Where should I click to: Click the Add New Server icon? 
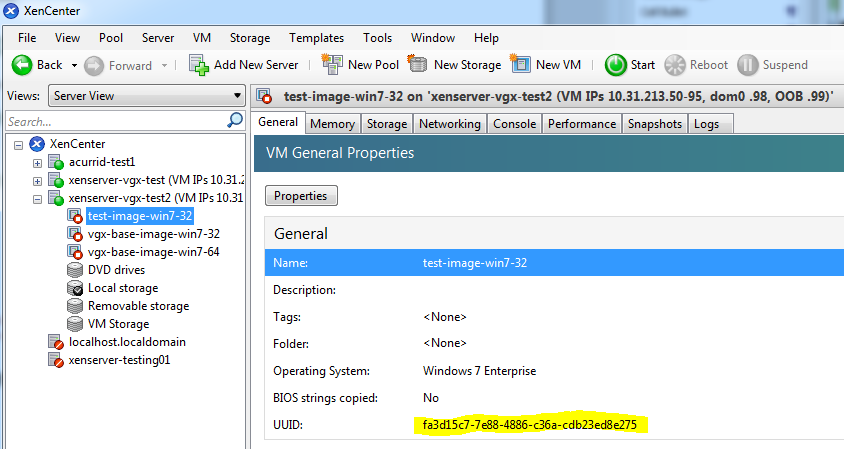point(199,65)
